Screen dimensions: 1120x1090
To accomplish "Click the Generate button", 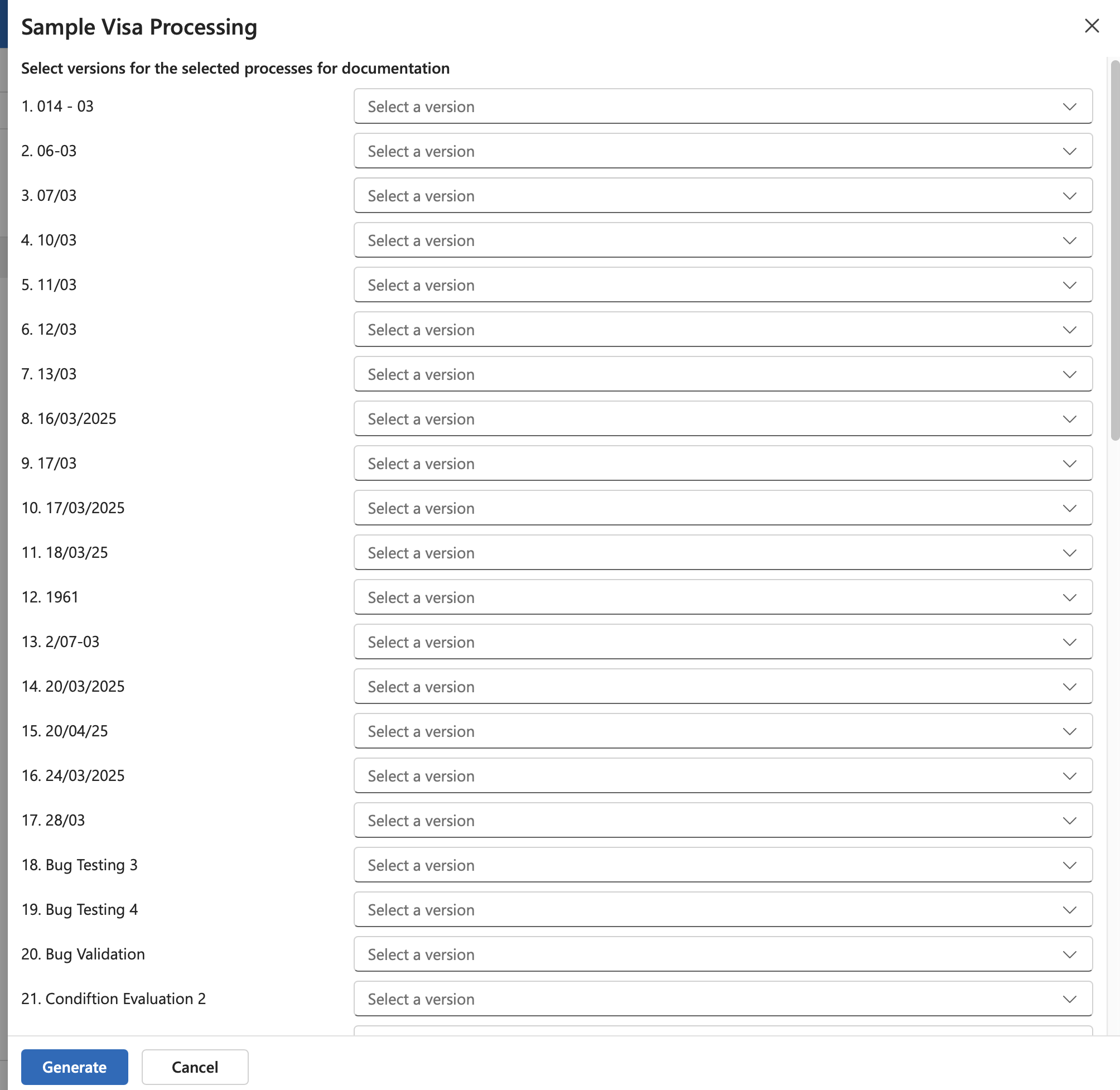I will coord(74,1067).
